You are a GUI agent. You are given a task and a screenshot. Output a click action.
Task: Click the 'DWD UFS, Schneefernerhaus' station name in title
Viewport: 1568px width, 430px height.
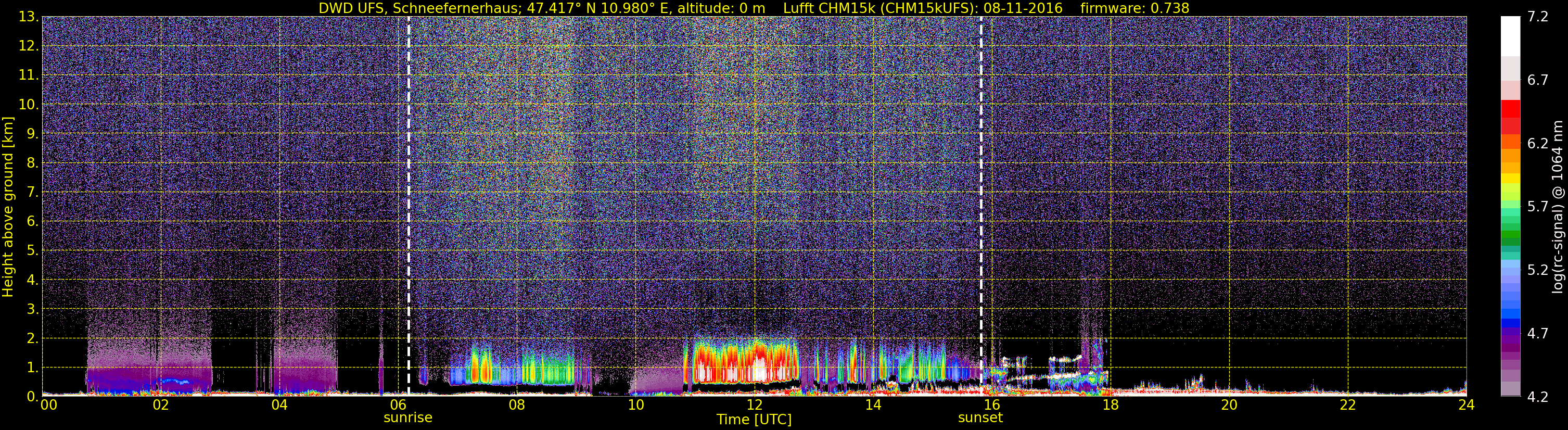419,8
